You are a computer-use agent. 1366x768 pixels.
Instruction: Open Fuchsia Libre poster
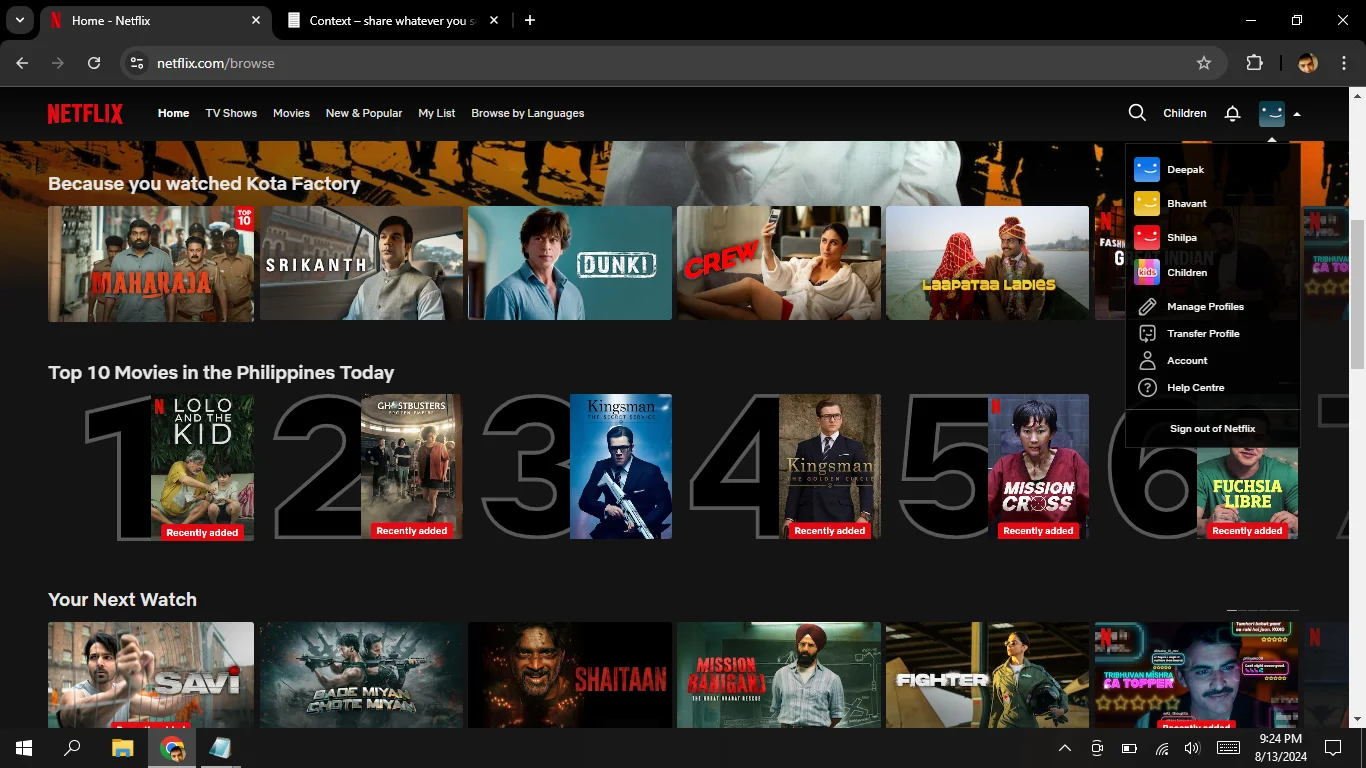point(1247,494)
